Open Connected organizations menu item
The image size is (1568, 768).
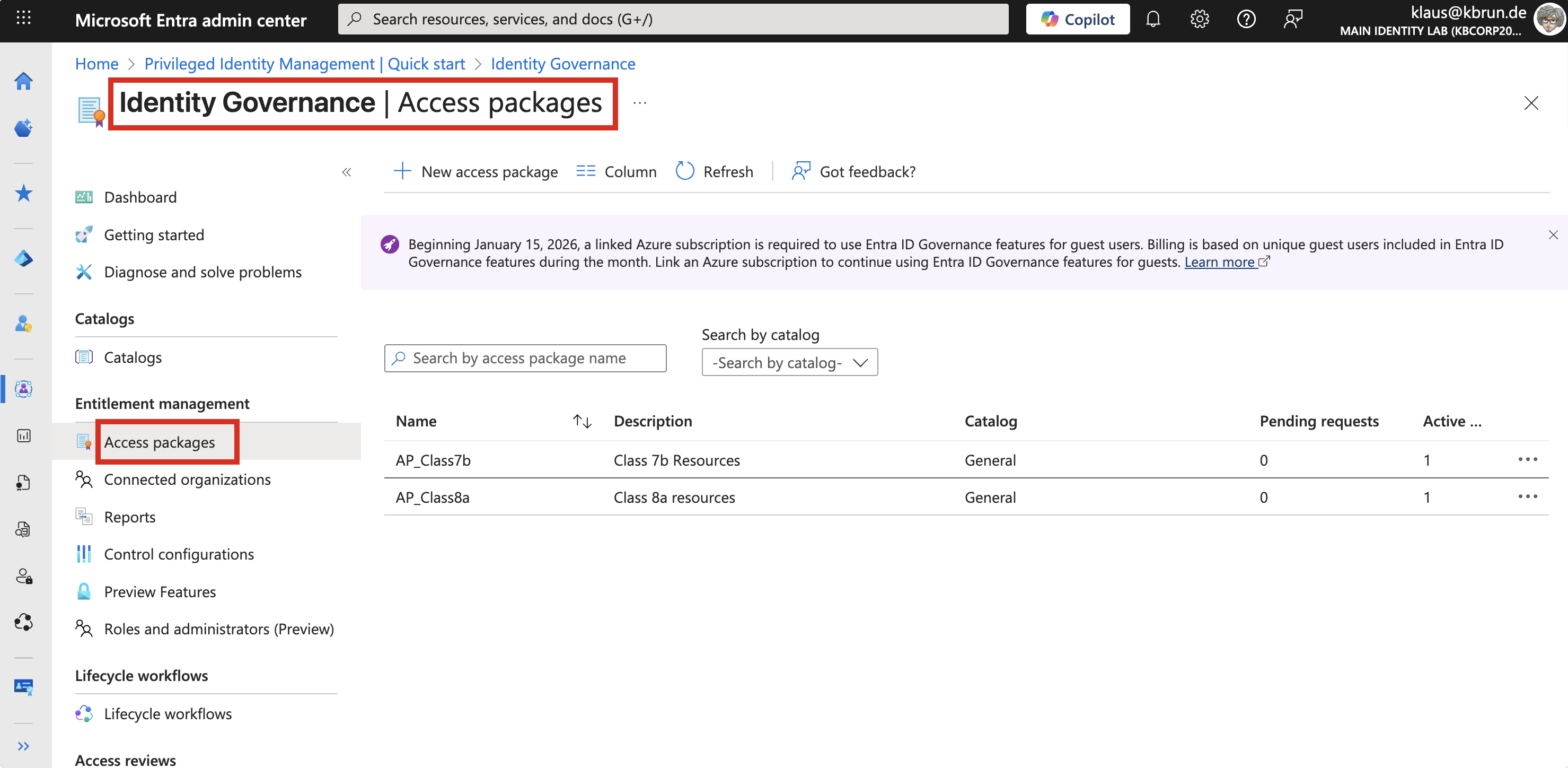pos(187,479)
